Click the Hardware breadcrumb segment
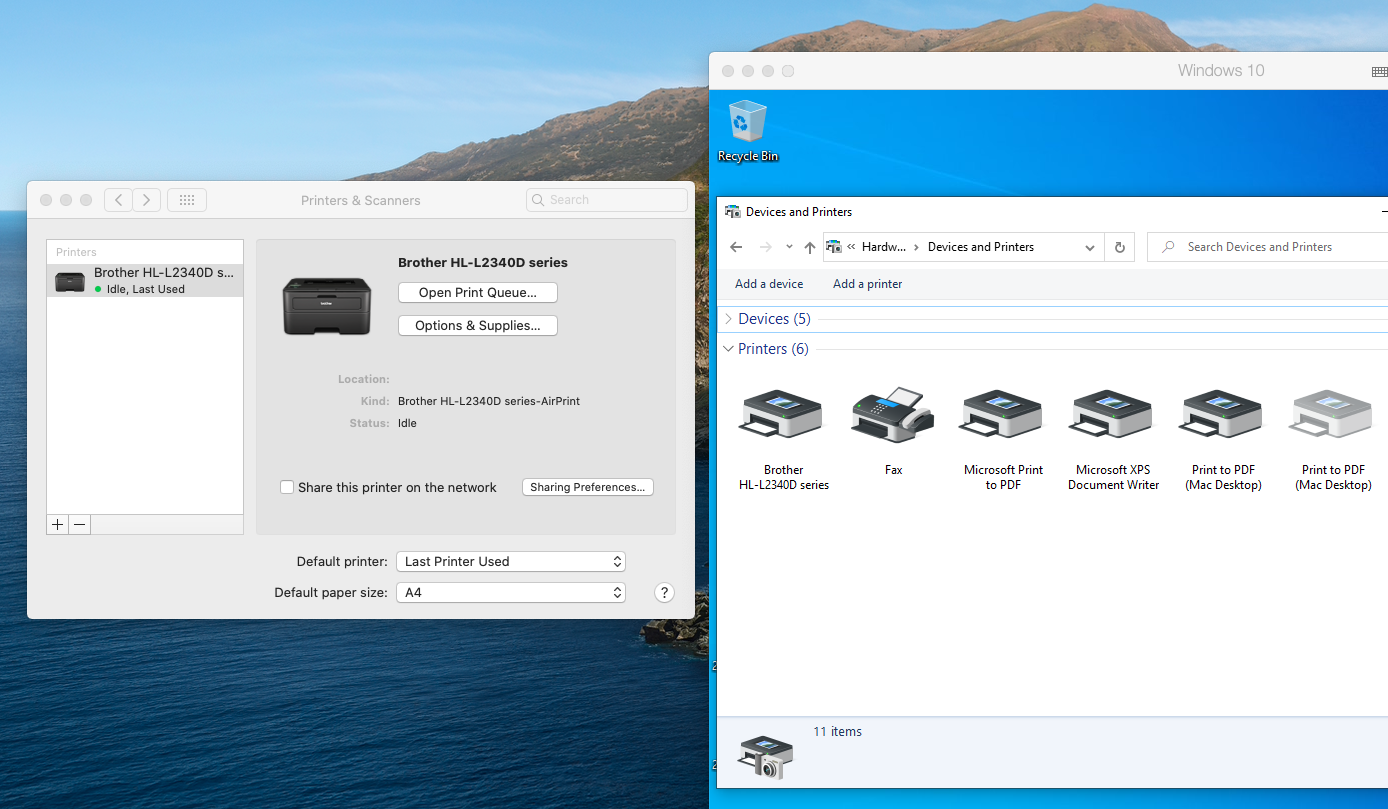 click(x=884, y=247)
